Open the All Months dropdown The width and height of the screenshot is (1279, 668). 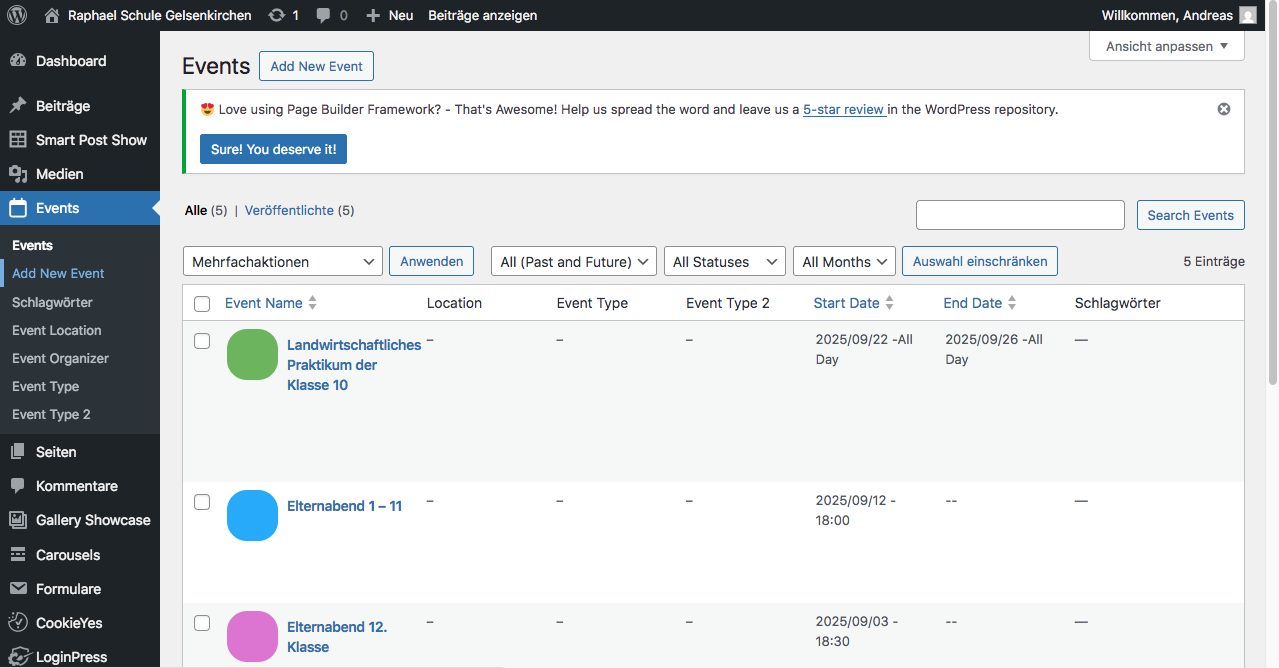pyautogui.click(x=844, y=261)
